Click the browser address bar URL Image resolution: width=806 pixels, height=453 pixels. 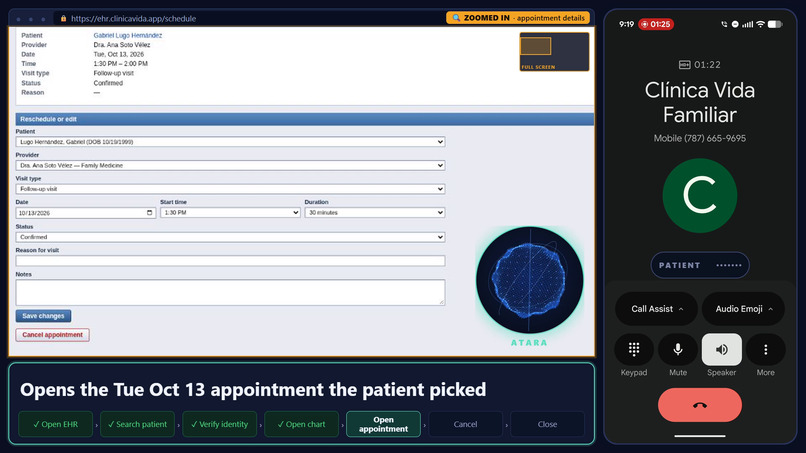tap(134, 19)
